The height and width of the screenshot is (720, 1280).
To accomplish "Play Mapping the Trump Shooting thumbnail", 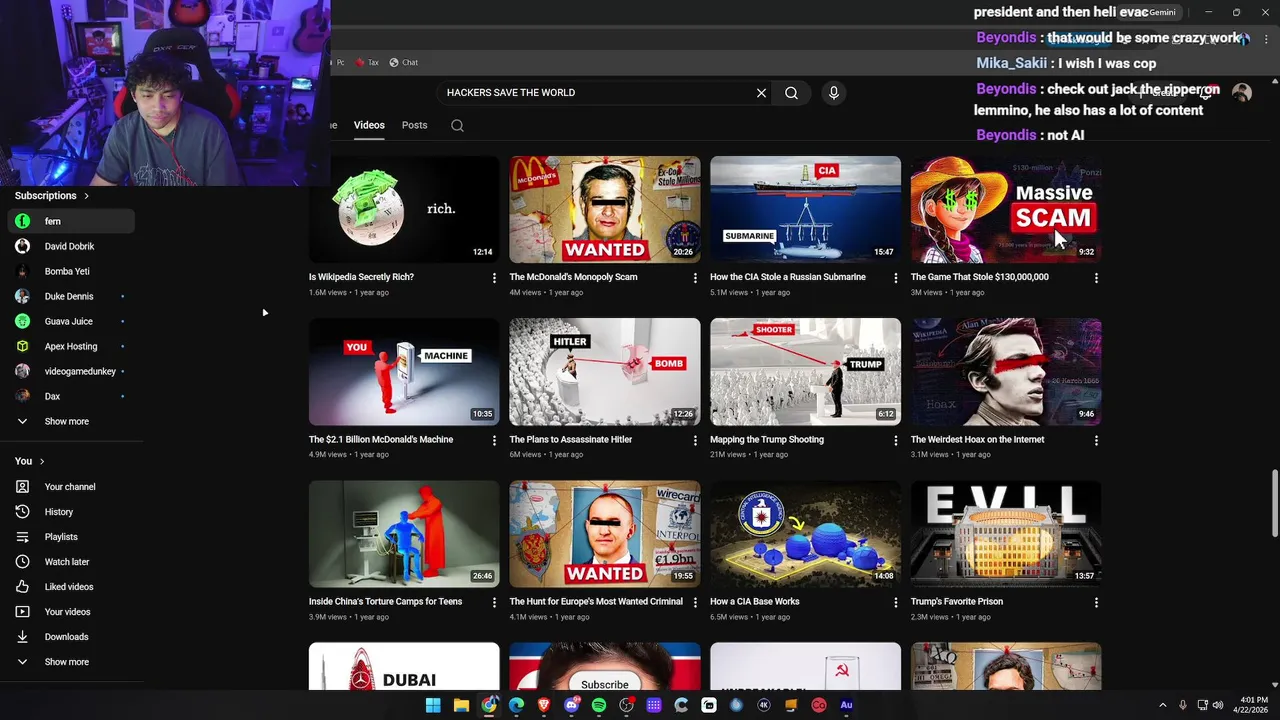I will [805, 372].
